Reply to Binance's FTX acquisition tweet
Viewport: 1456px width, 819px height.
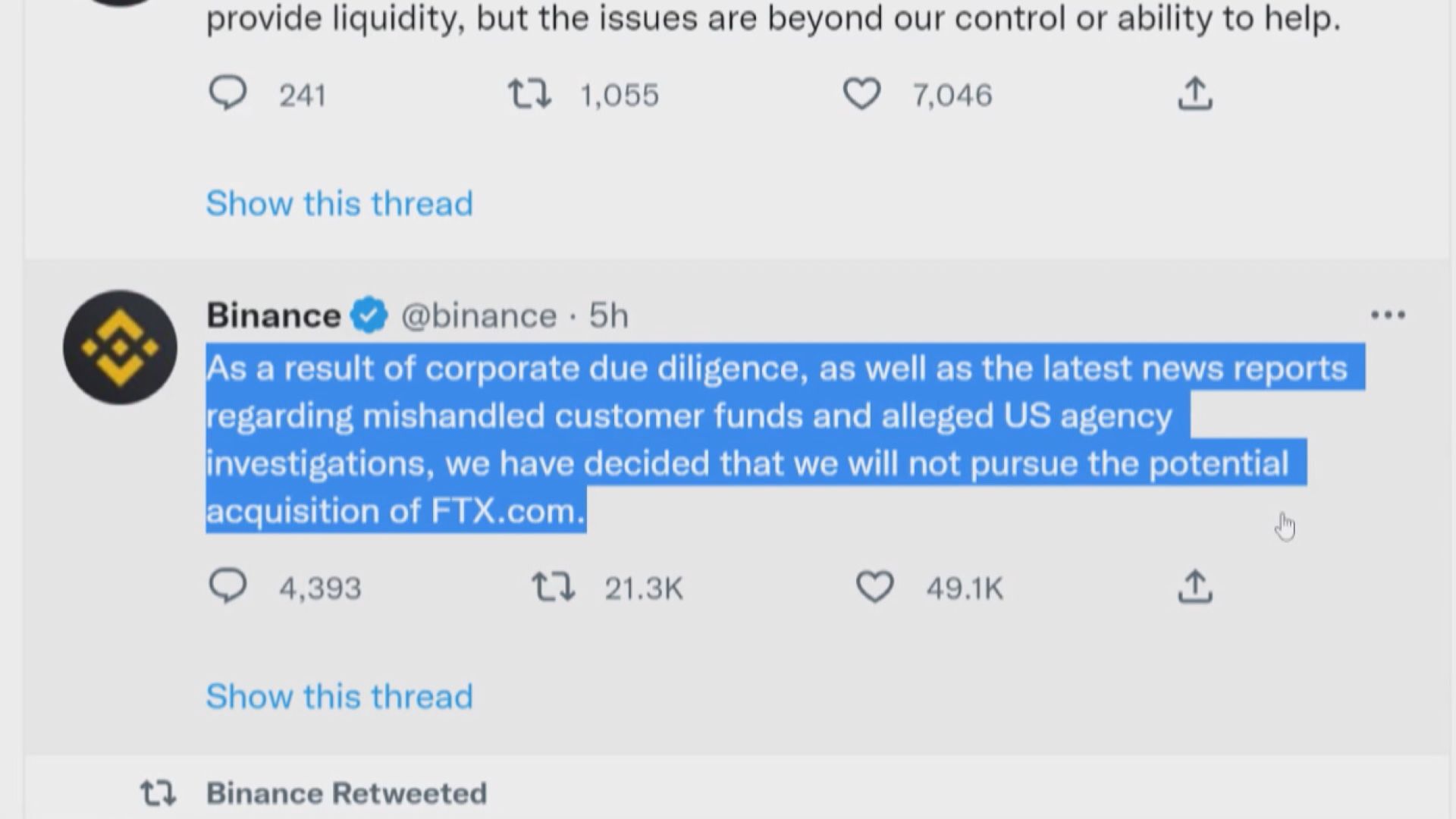(227, 587)
